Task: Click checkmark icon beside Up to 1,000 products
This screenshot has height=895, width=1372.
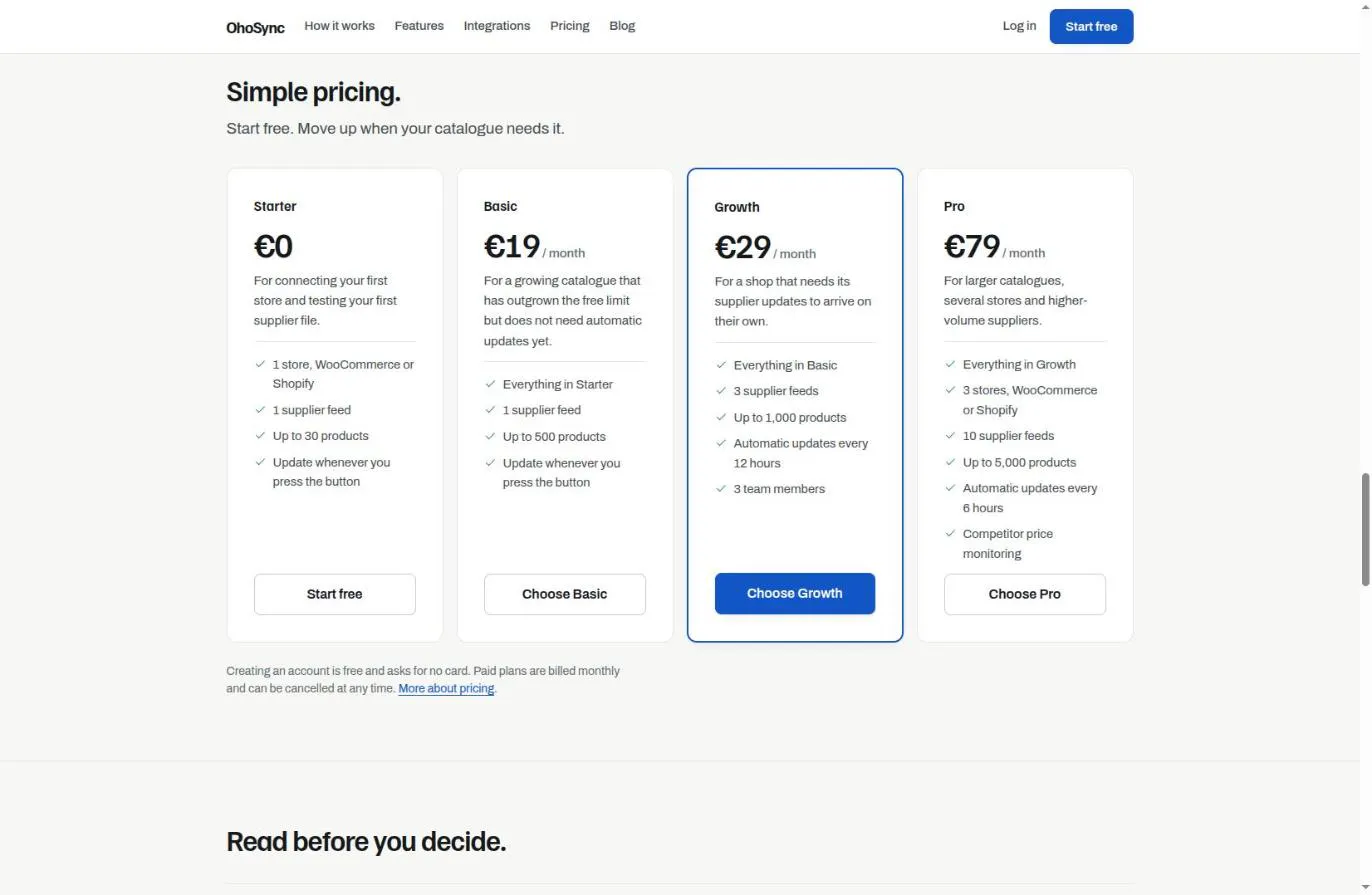Action: pos(721,417)
